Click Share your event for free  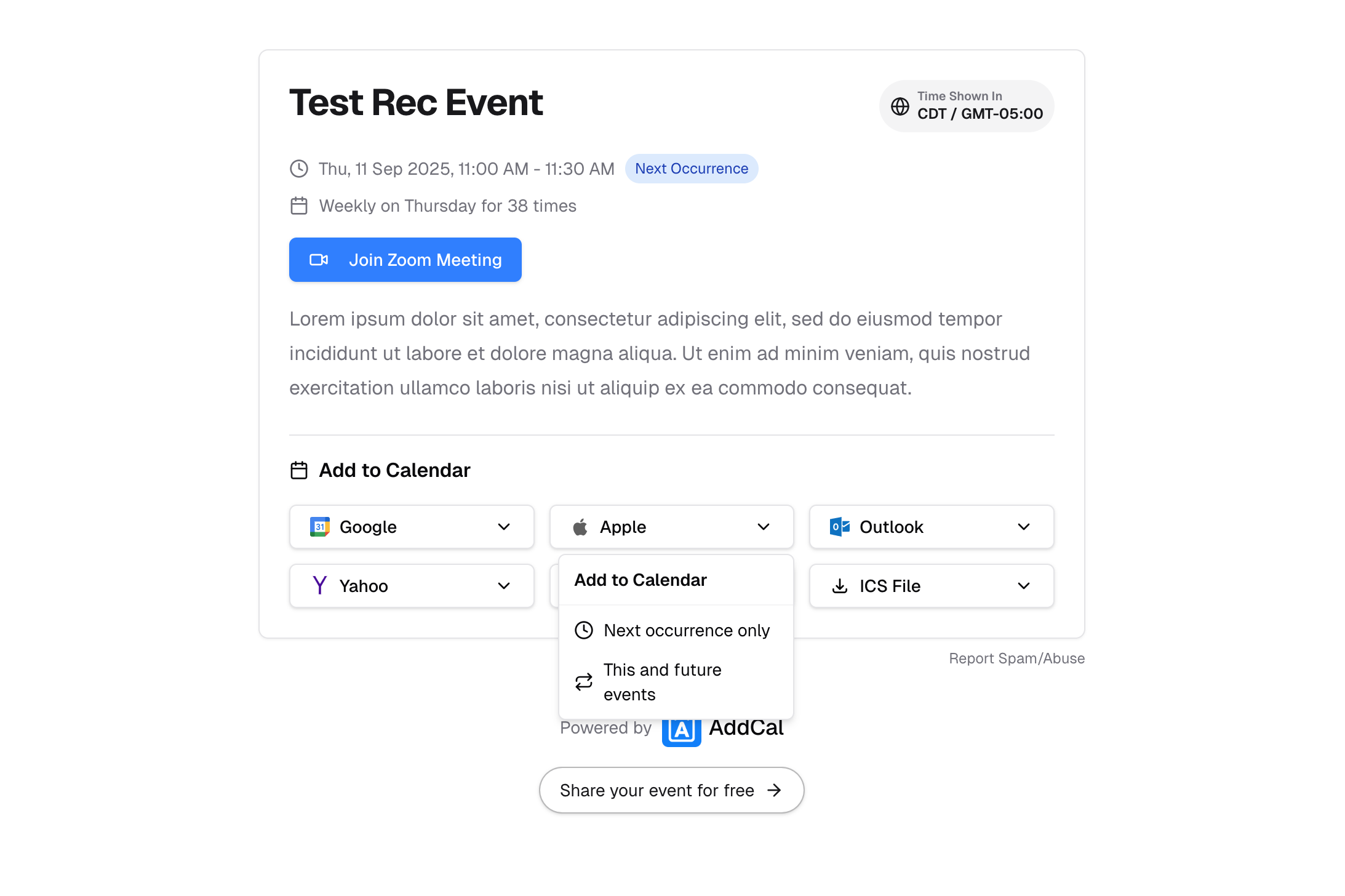click(x=671, y=790)
